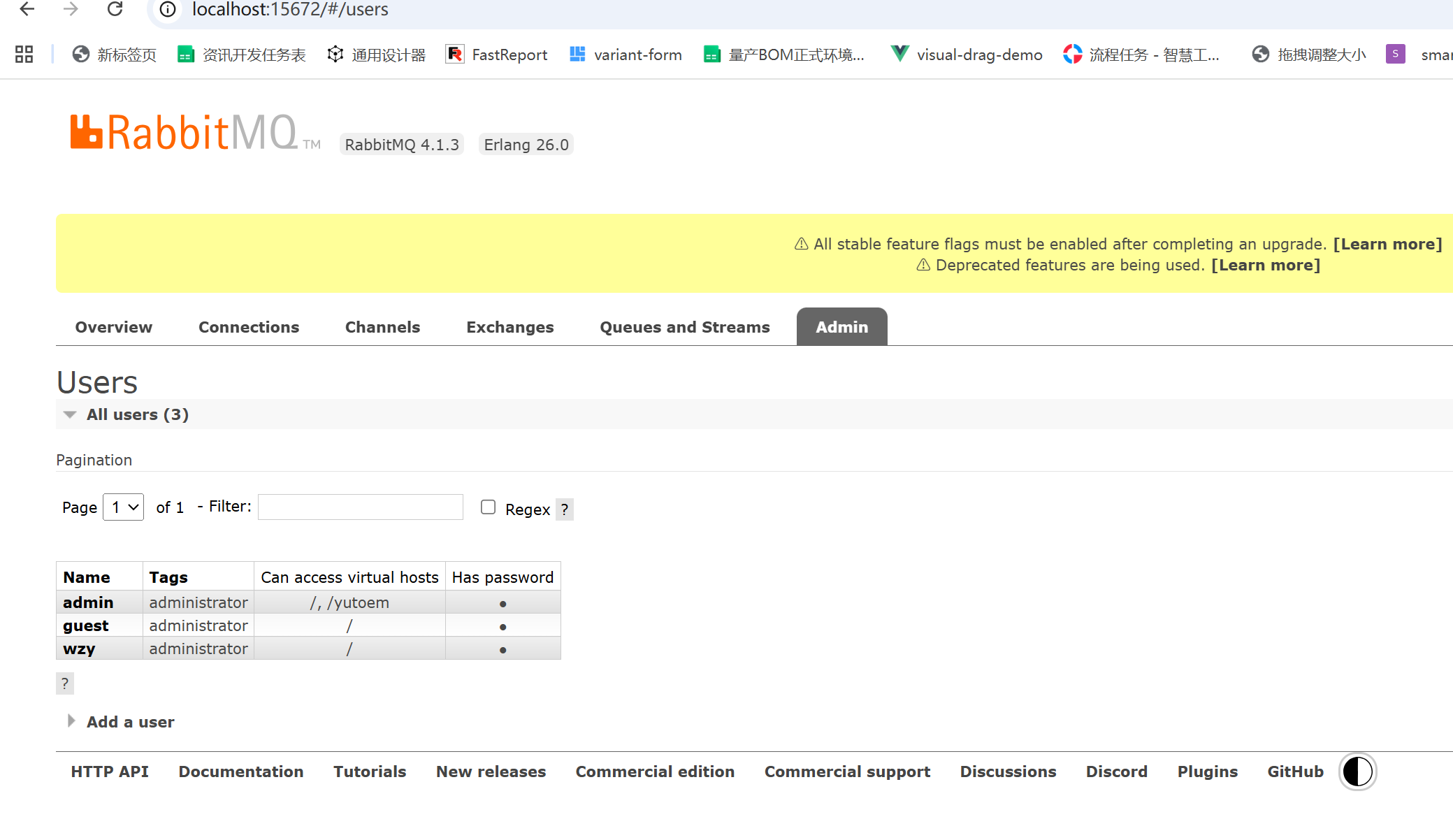1453x840 pixels.
Task: Open the guest user link
Action: [86, 625]
